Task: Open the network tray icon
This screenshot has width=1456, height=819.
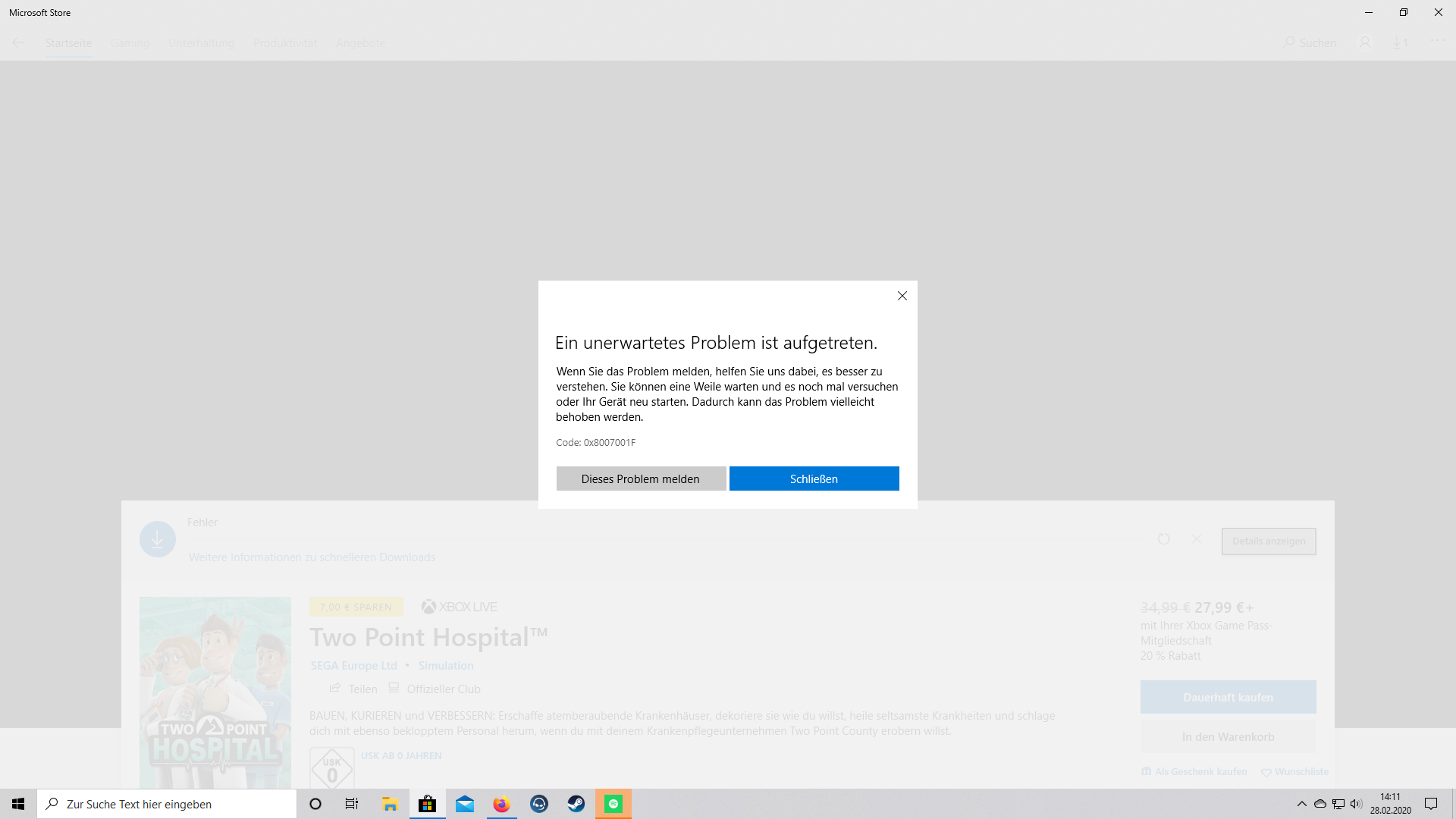Action: [1338, 804]
